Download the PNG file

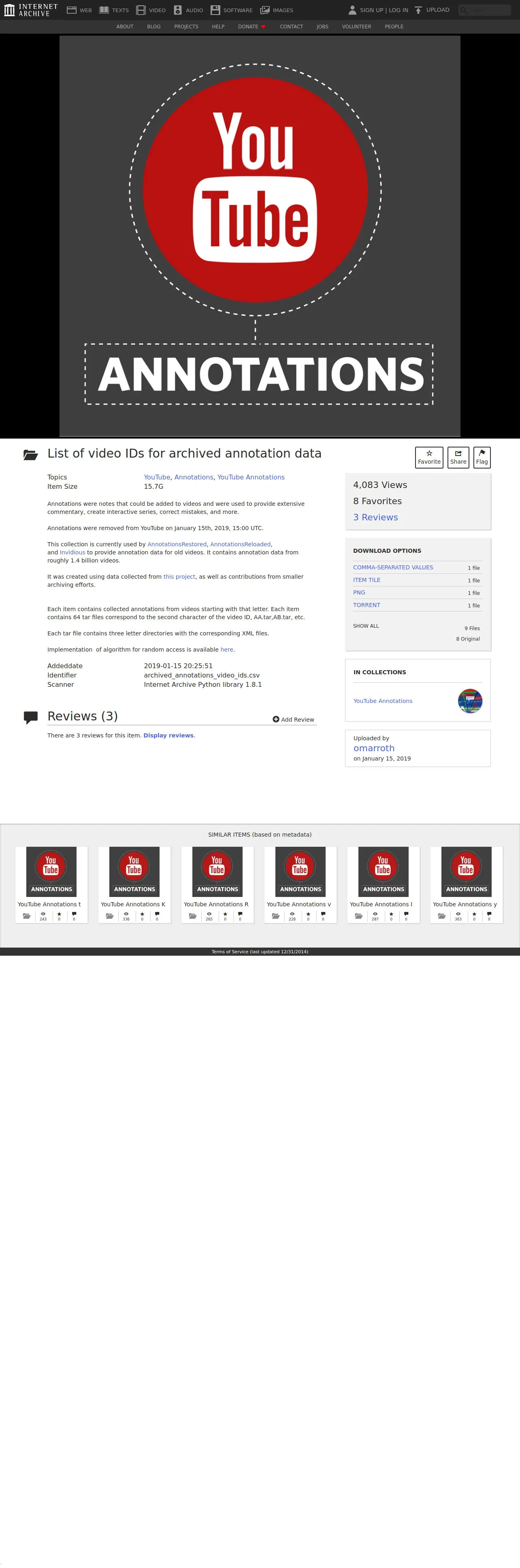pos(359,592)
